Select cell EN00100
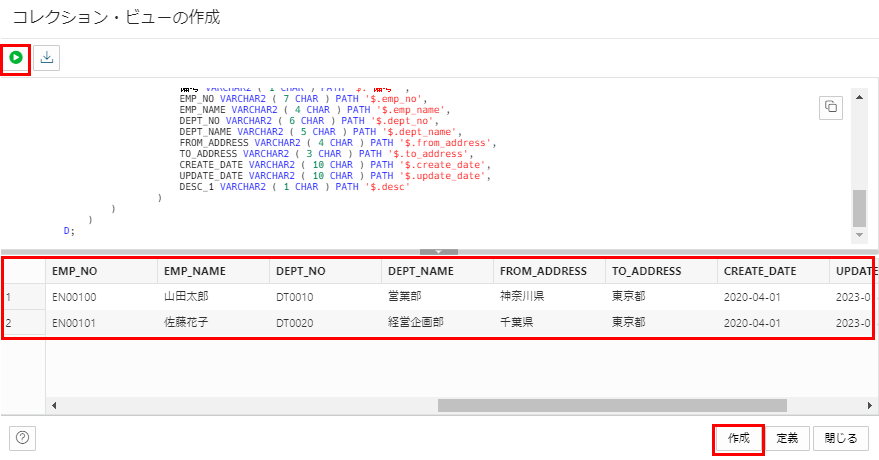 (101, 297)
